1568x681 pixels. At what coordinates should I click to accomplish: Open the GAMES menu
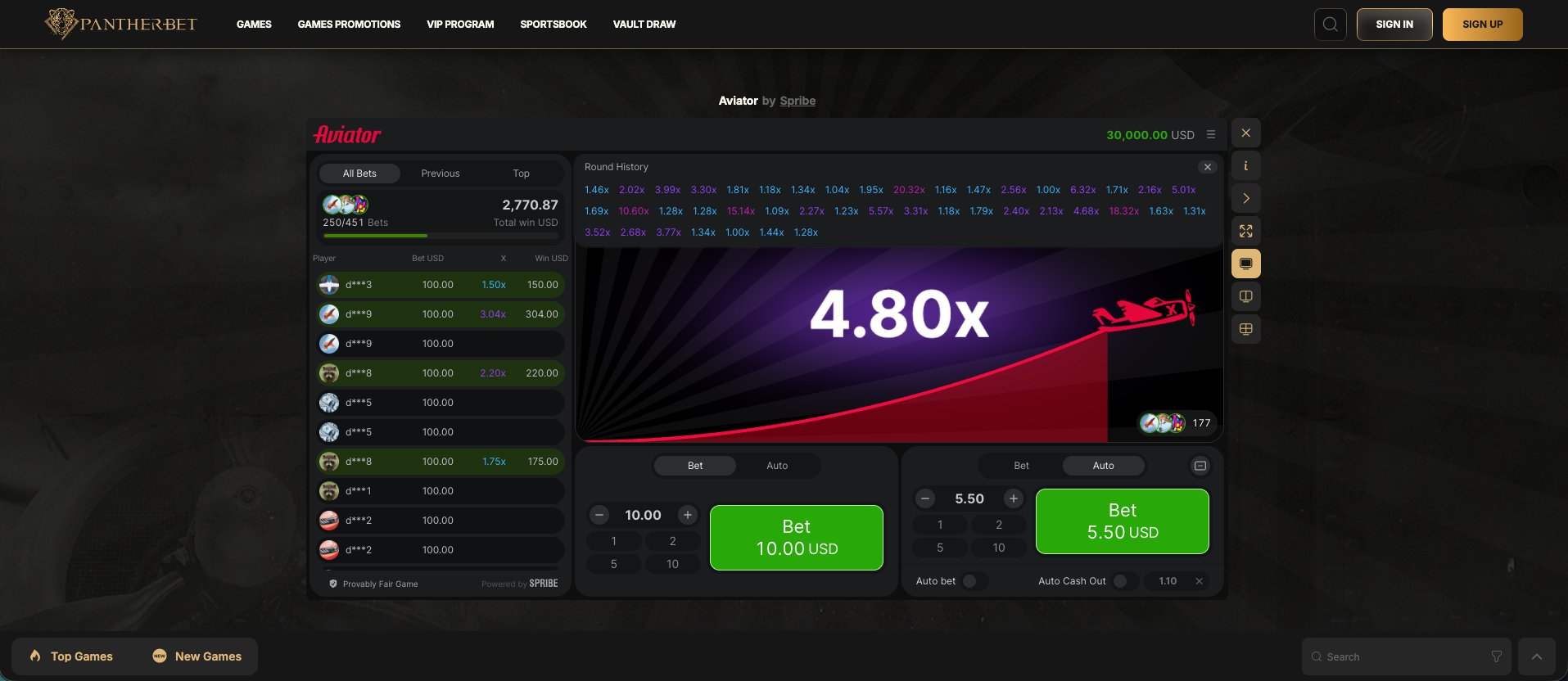tap(254, 25)
